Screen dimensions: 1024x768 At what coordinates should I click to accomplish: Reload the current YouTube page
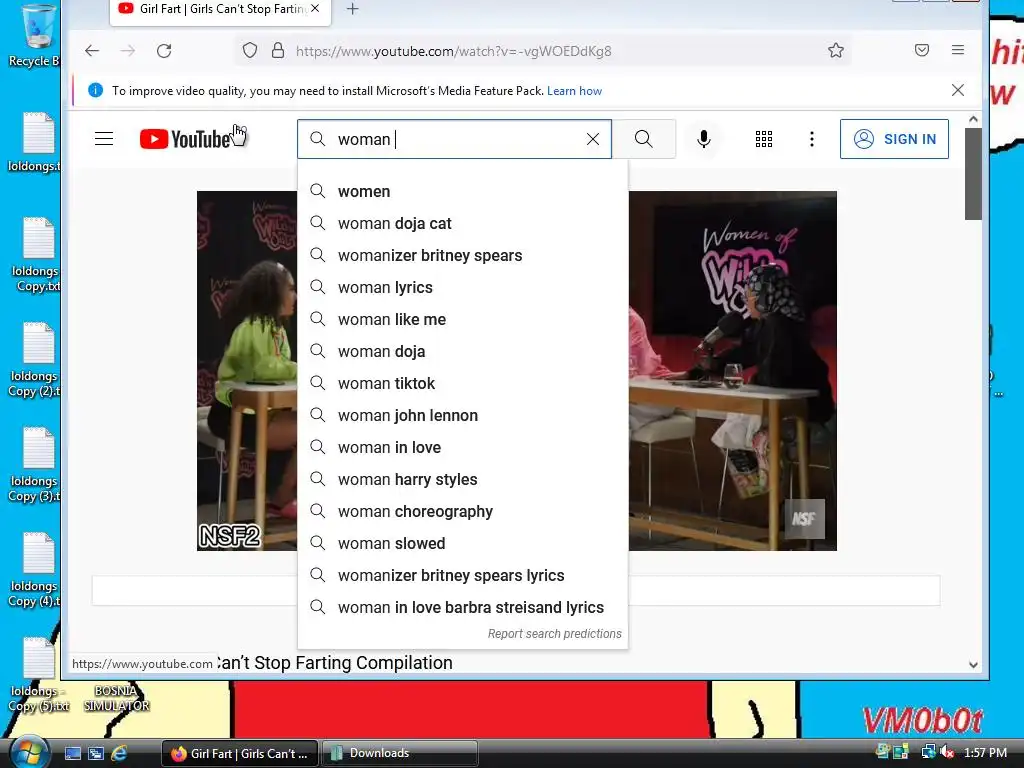pyautogui.click(x=164, y=51)
